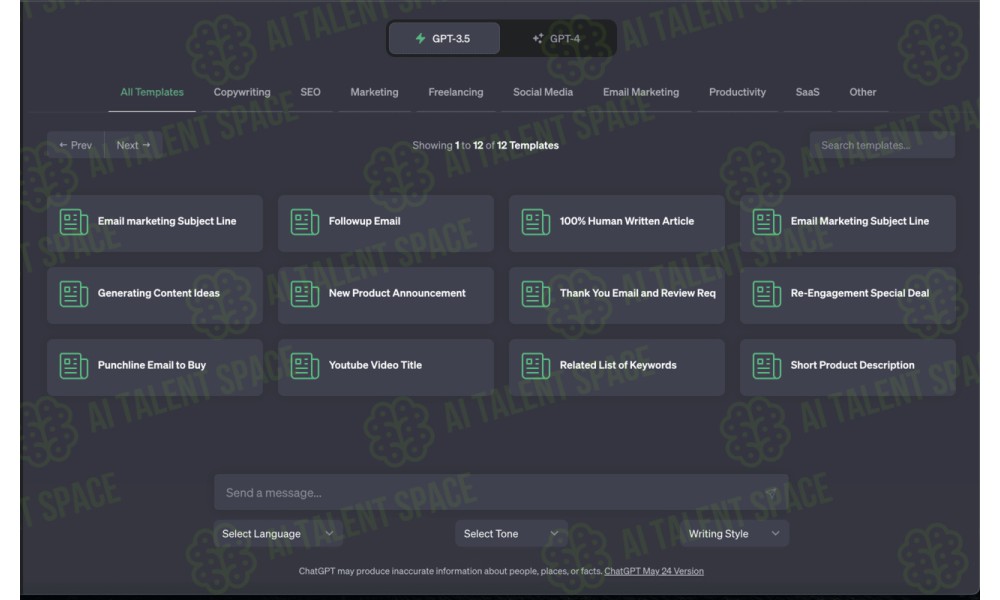The image size is (1000, 600).
Task: Show the Productivity templates tab
Action: pos(737,92)
